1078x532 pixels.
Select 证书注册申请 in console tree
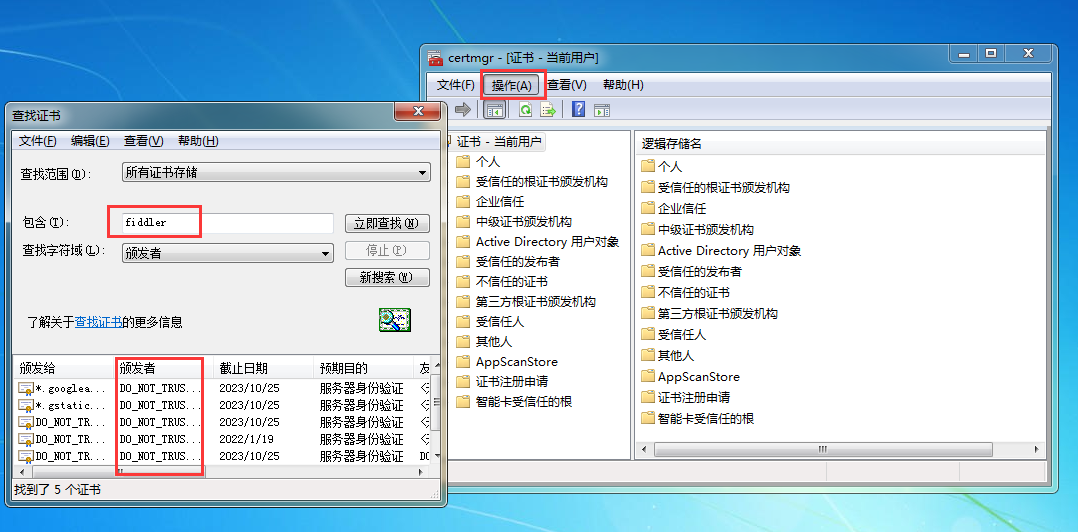click(512, 381)
